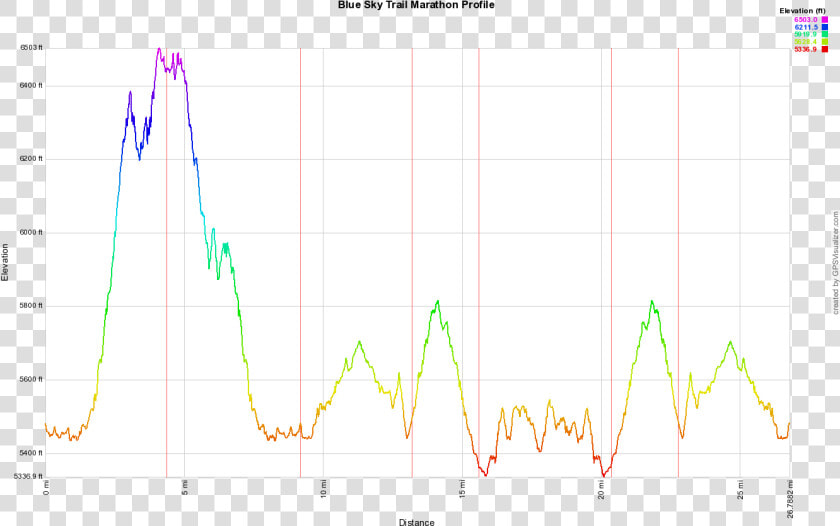The width and height of the screenshot is (840, 526).
Task: Click the magenta summit peak of the elevation curve
Action: pos(159,50)
